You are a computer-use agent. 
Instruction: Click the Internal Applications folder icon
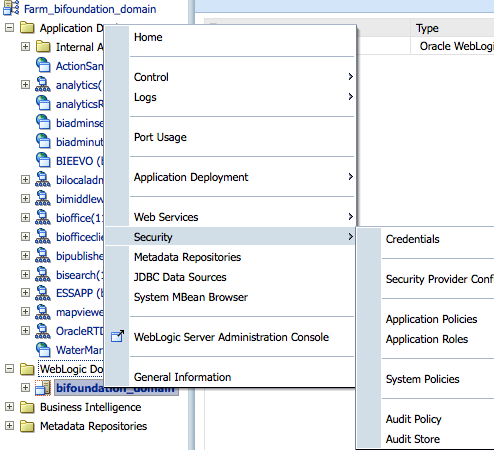[x=43, y=47]
